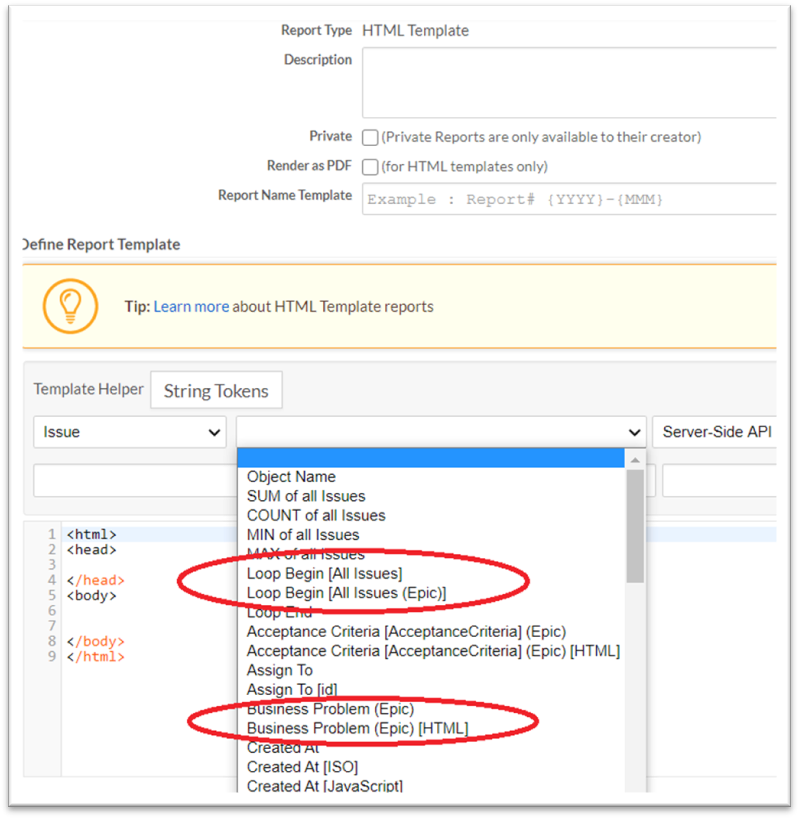
Task: Enable the Private report checkbox
Action: [370, 137]
